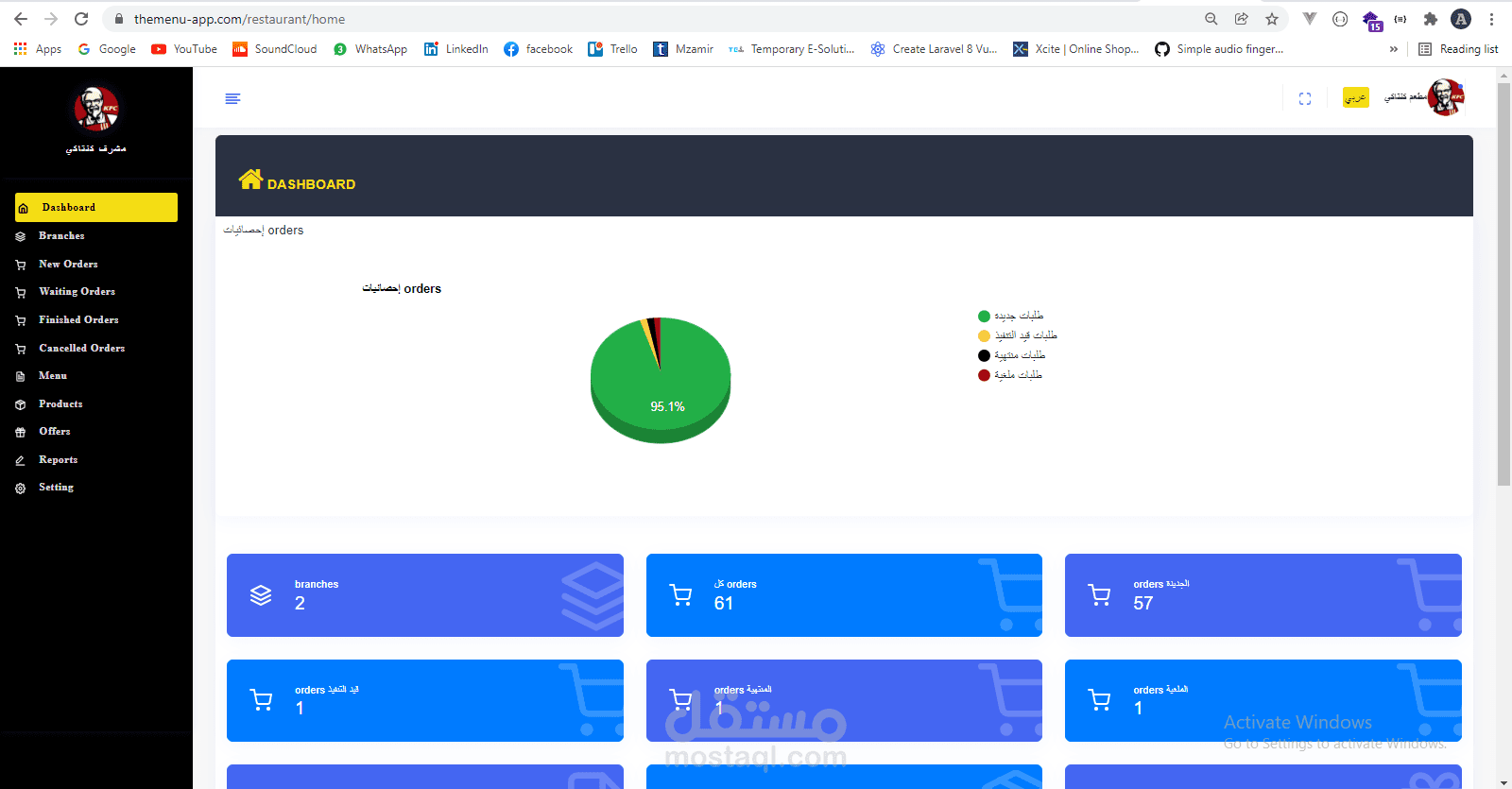Viewport: 1512px width, 789px height.
Task: Open the Trello bookmark
Action: 612,49
